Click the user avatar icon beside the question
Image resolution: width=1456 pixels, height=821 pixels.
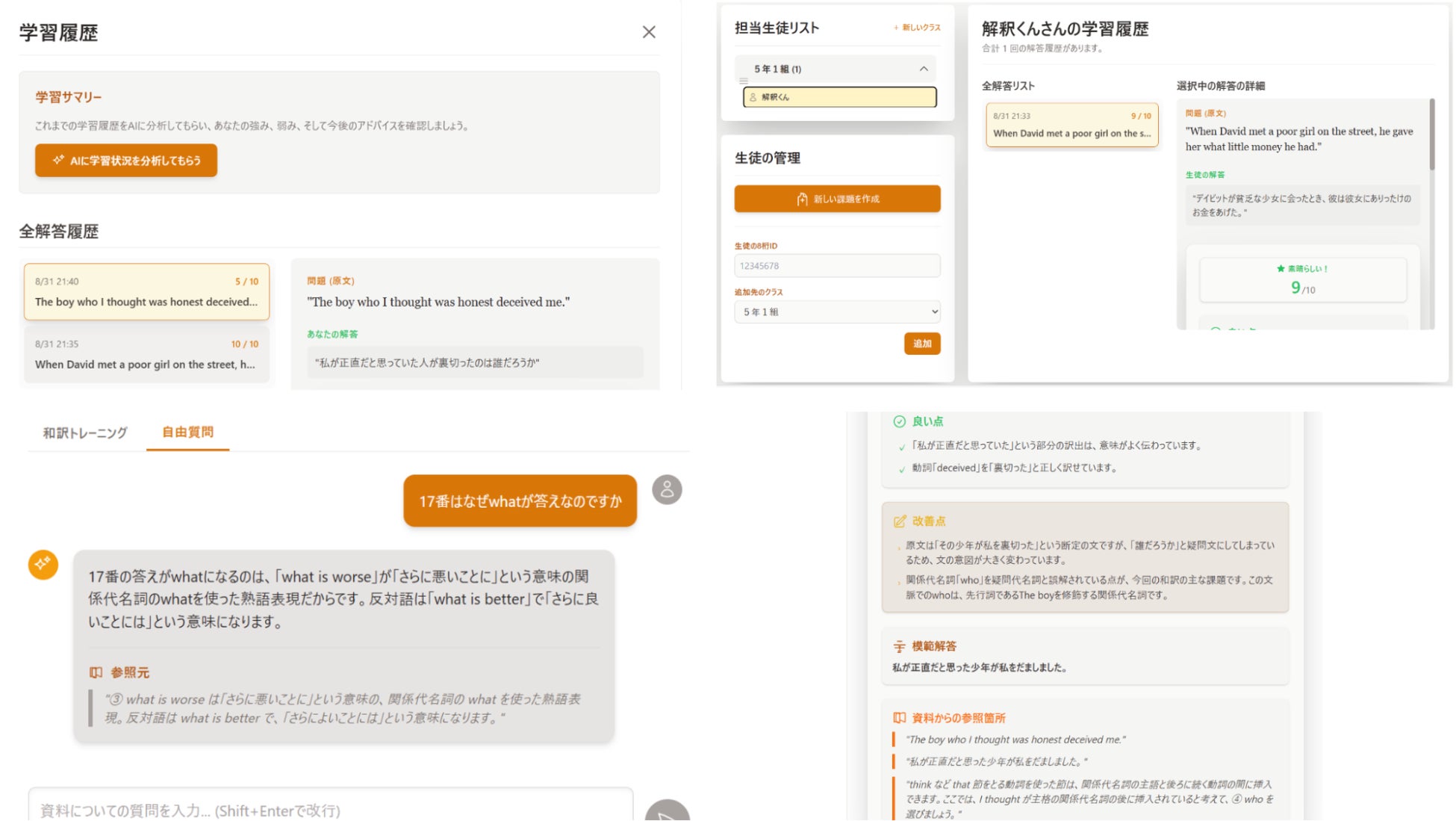point(667,490)
